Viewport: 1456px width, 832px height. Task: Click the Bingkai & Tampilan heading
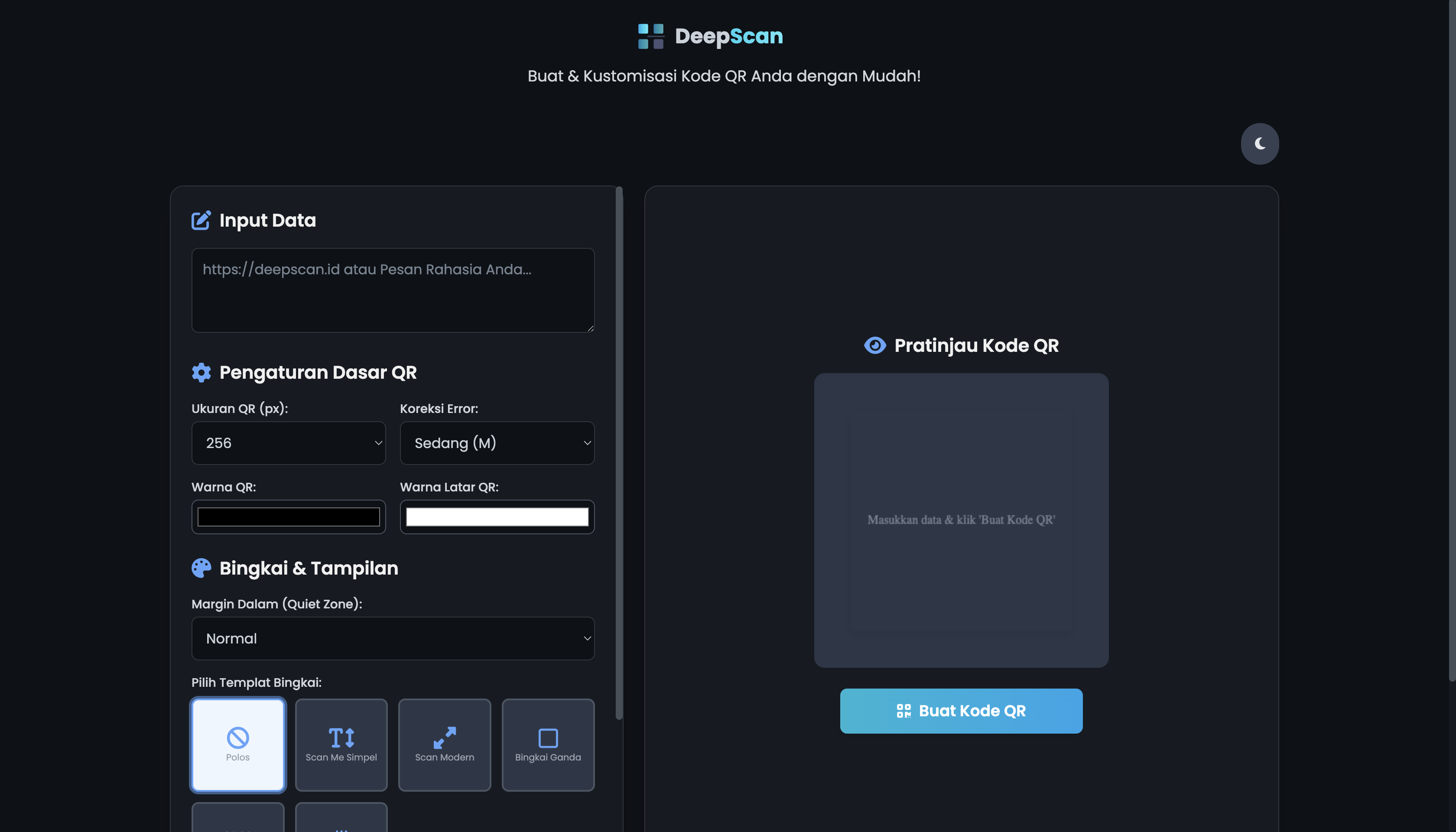pos(309,568)
